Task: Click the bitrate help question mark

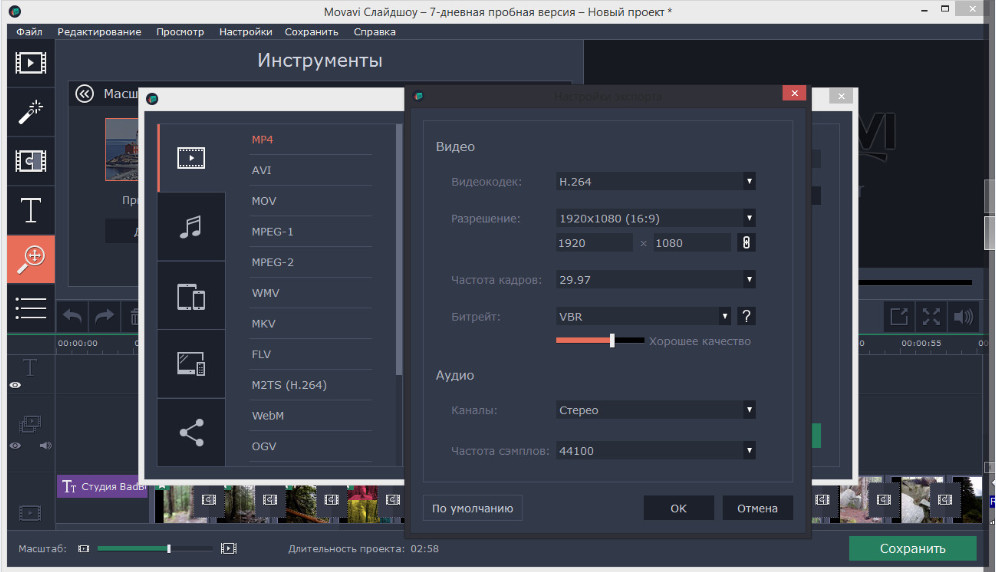Action: coord(746,316)
